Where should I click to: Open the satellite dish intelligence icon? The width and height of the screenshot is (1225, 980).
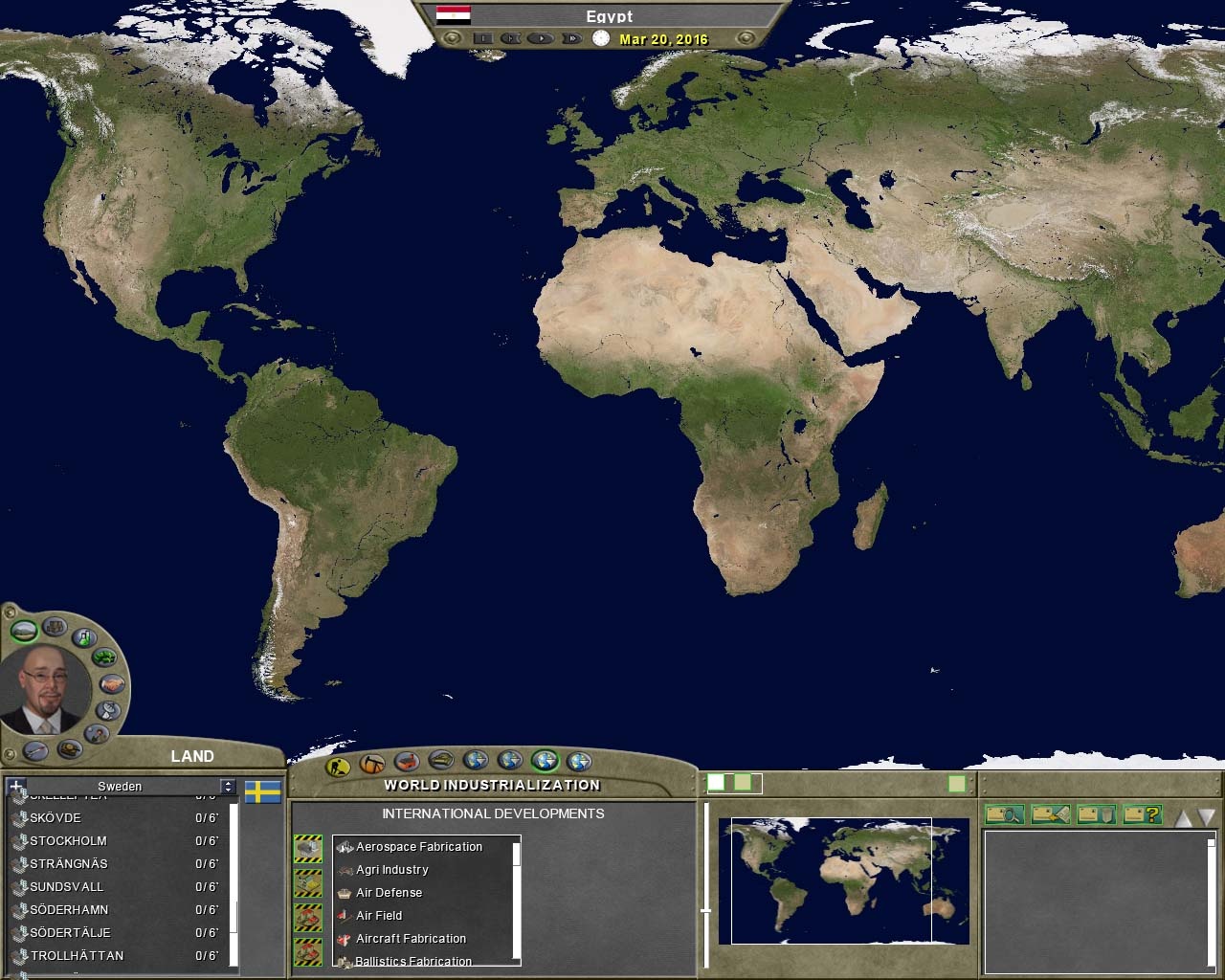point(108,710)
